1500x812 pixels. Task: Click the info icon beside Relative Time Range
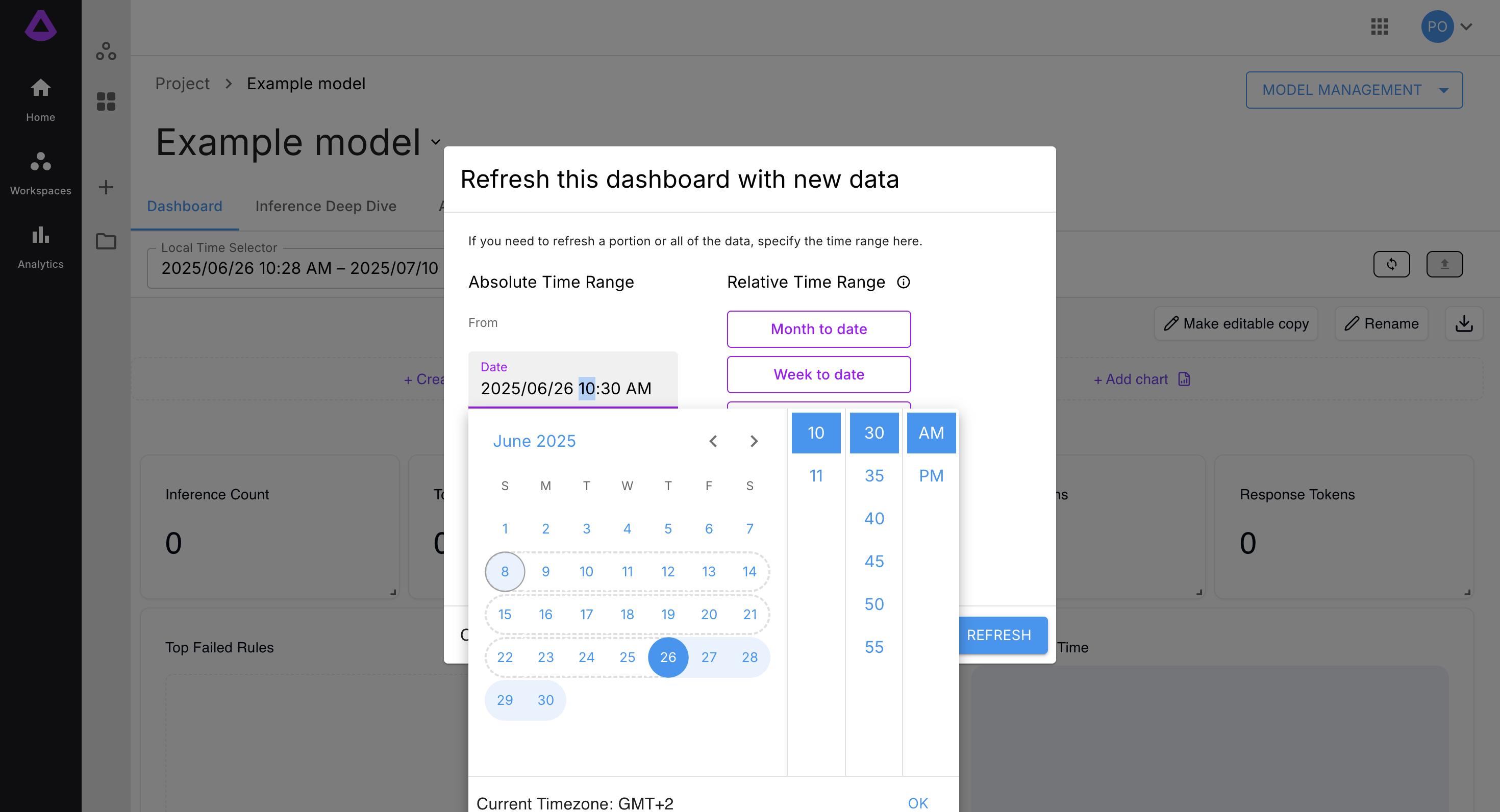coord(903,282)
